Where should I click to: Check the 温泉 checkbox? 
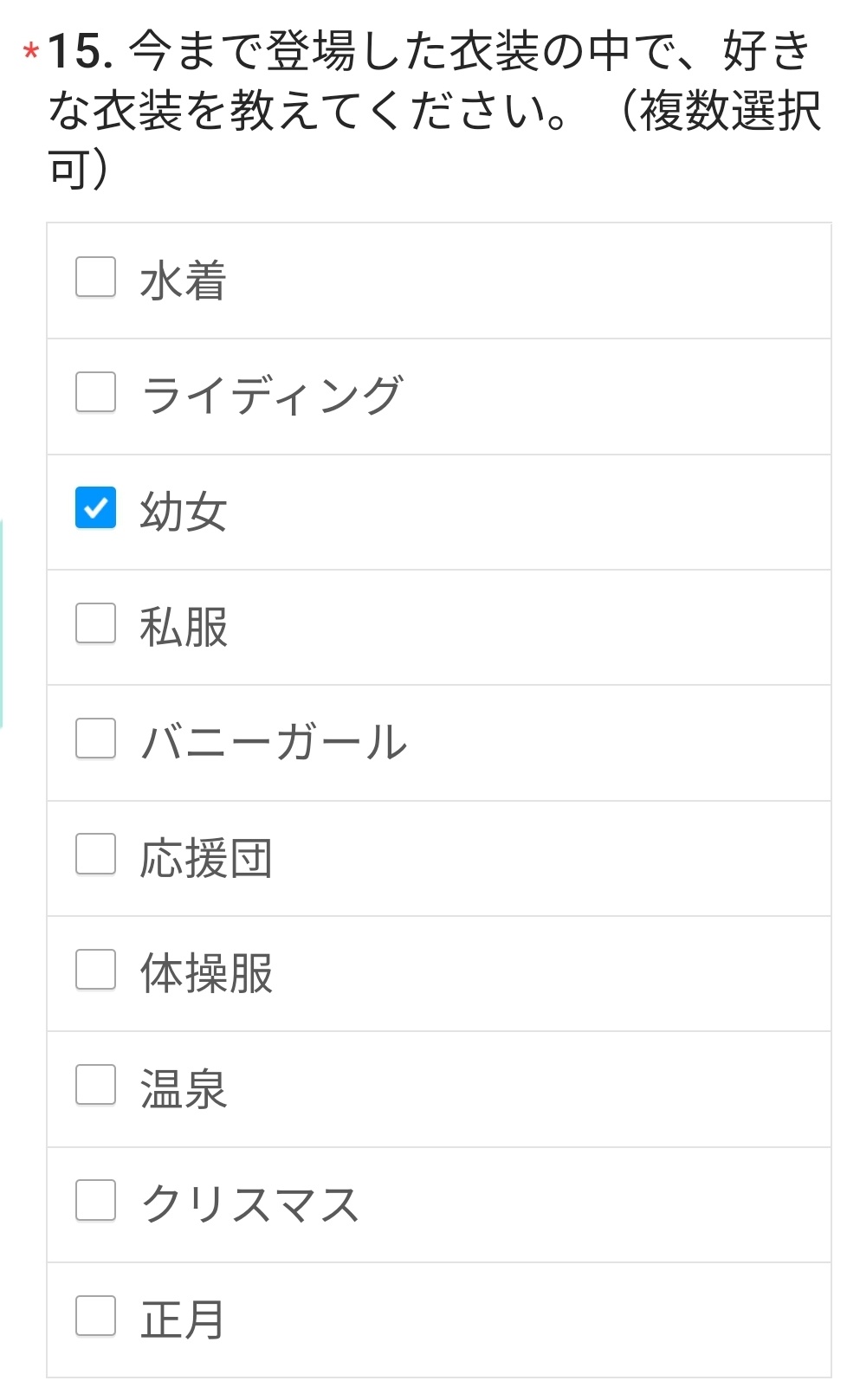pos(95,1085)
